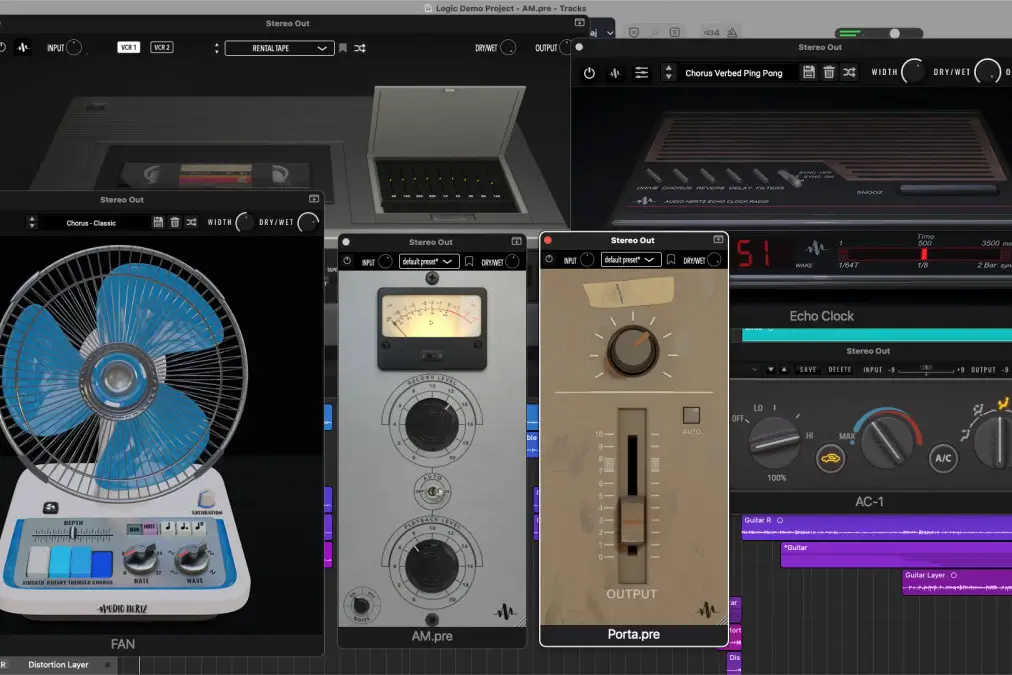Open the Chorus - Classic preset menu on FAN
Viewport: 1012px width, 675px height.
point(91,222)
